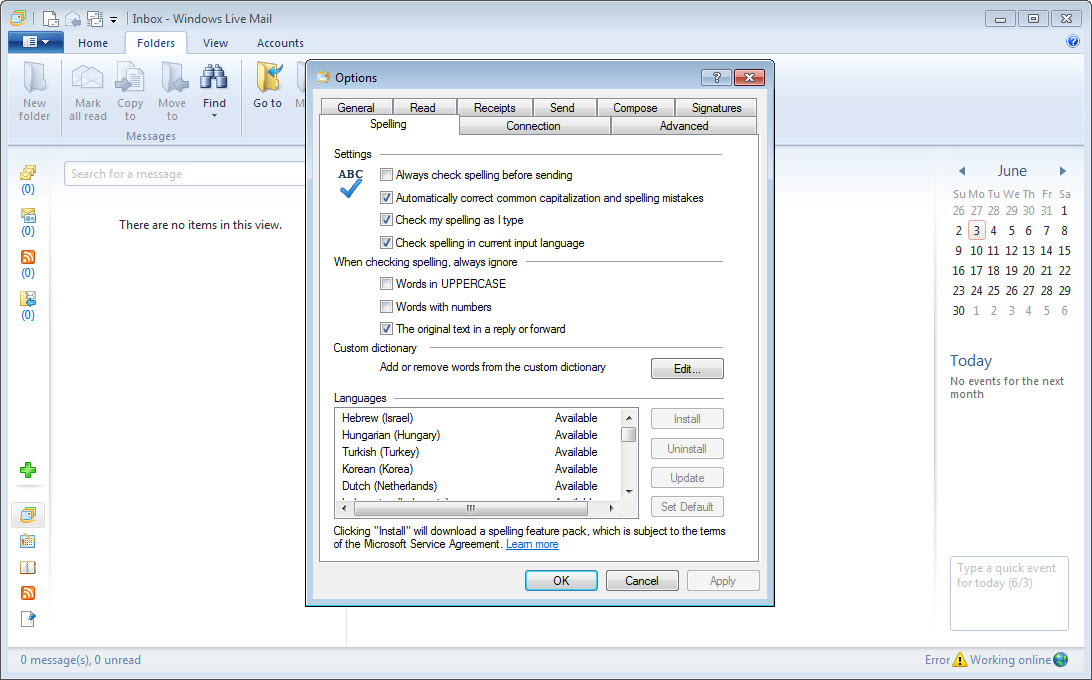The width and height of the screenshot is (1092, 680).
Task: Toggle Words in UPPERCASE checkbox
Action: click(x=387, y=284)
